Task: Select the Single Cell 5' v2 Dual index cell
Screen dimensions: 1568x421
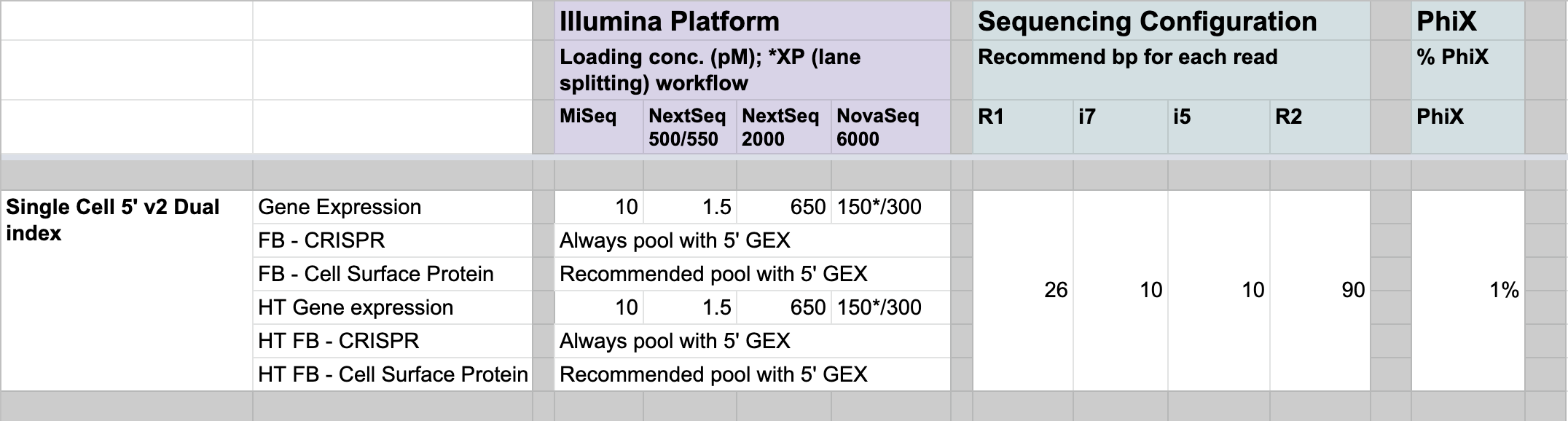Action: pyautogui.click(x=127, y=291)
